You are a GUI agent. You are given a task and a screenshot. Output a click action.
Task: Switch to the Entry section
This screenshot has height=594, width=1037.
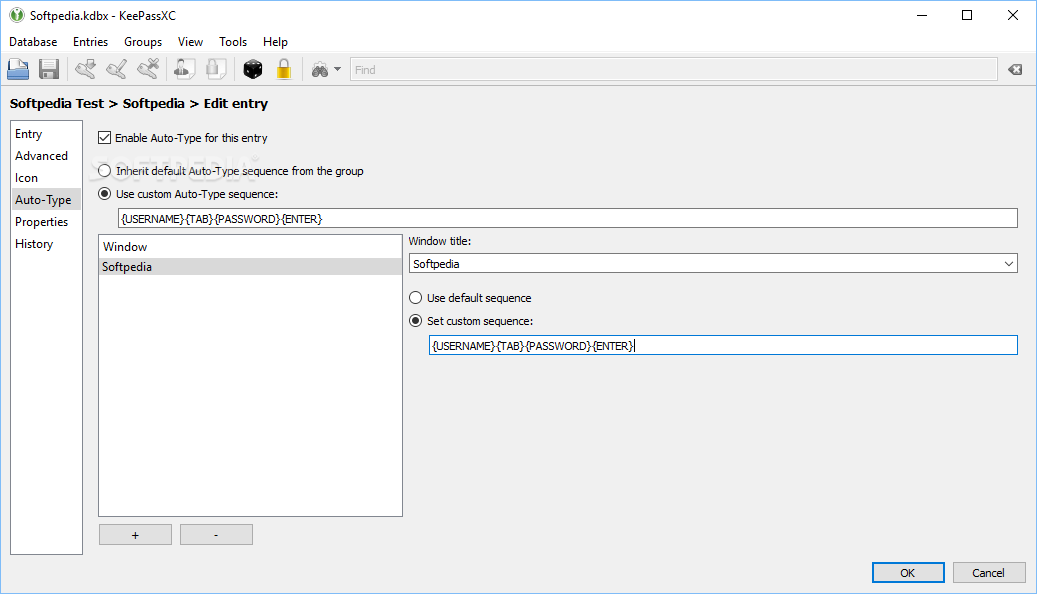(46, 134)
